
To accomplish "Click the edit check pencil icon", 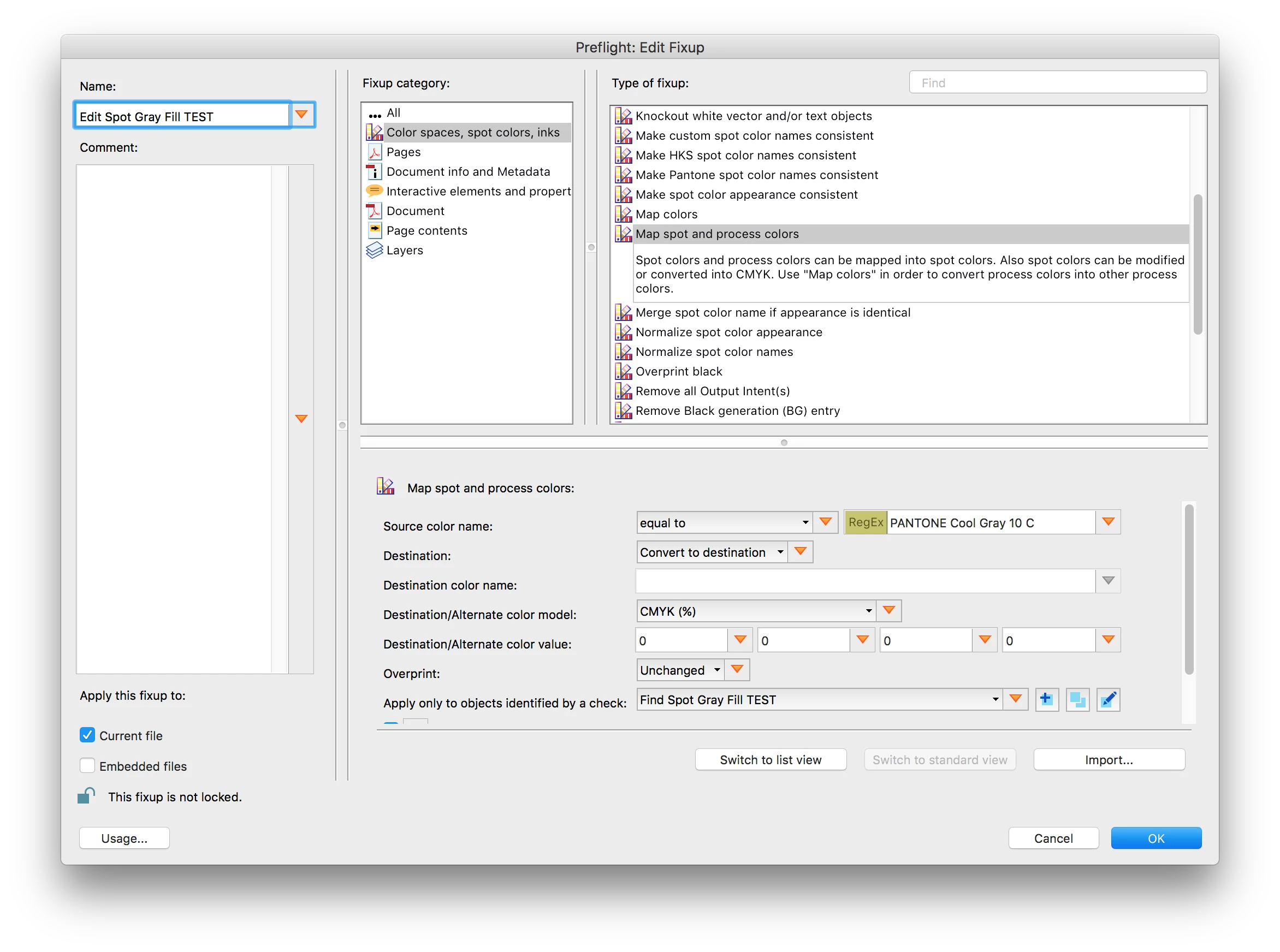I will pos(1107,700).
